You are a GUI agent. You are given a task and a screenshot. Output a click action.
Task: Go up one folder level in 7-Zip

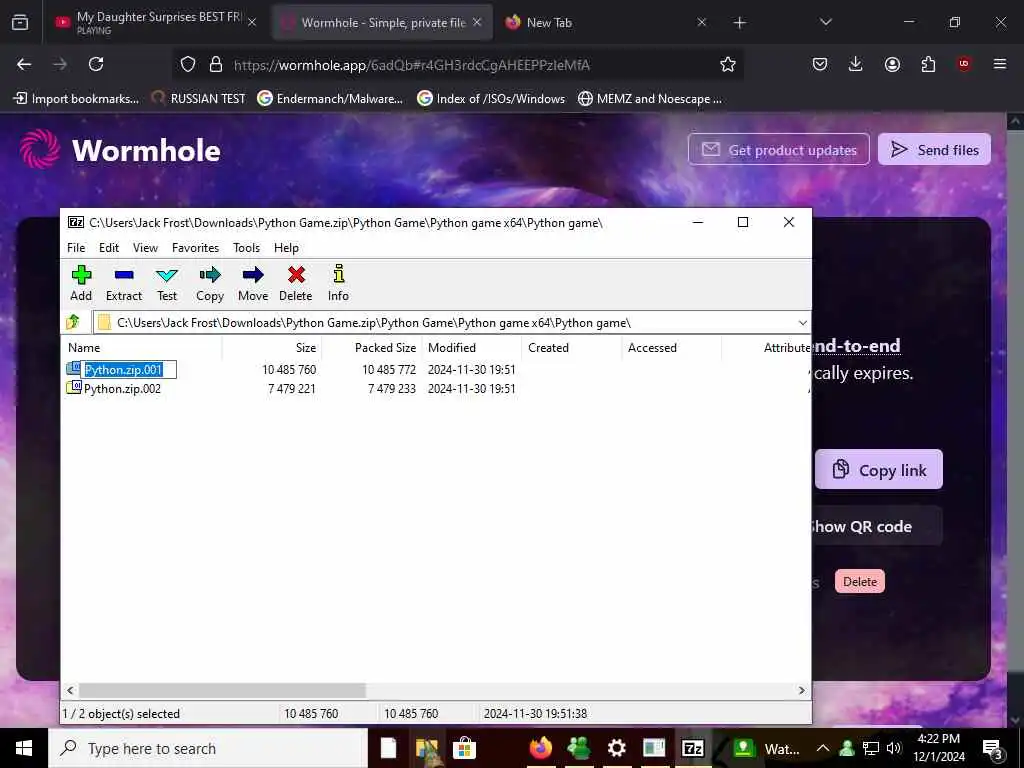tap(72, 322)
